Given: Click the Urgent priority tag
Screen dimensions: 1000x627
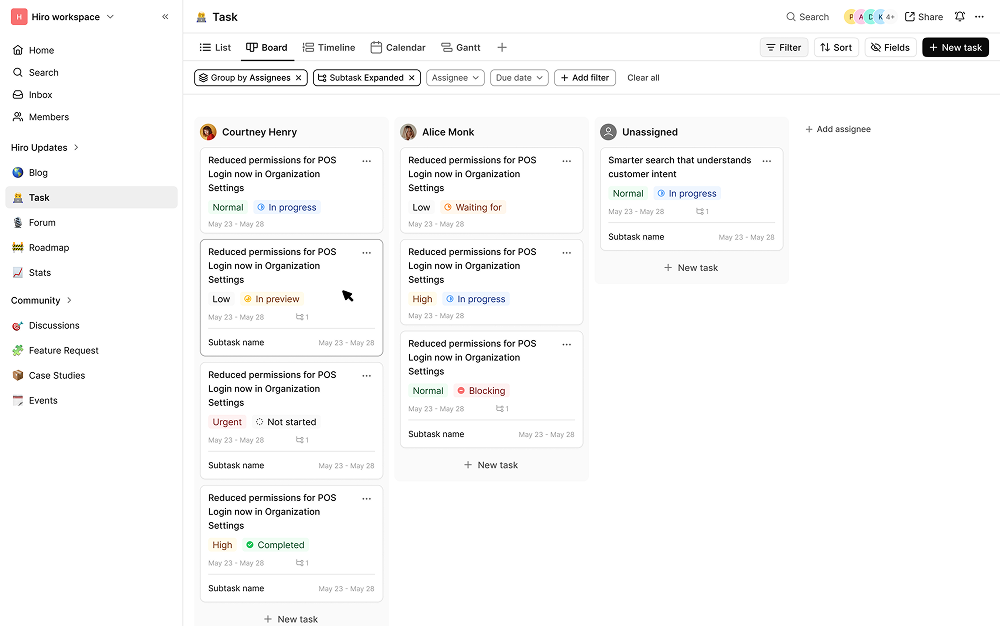Looking at the screenshot, I should [x=227, y=422].
